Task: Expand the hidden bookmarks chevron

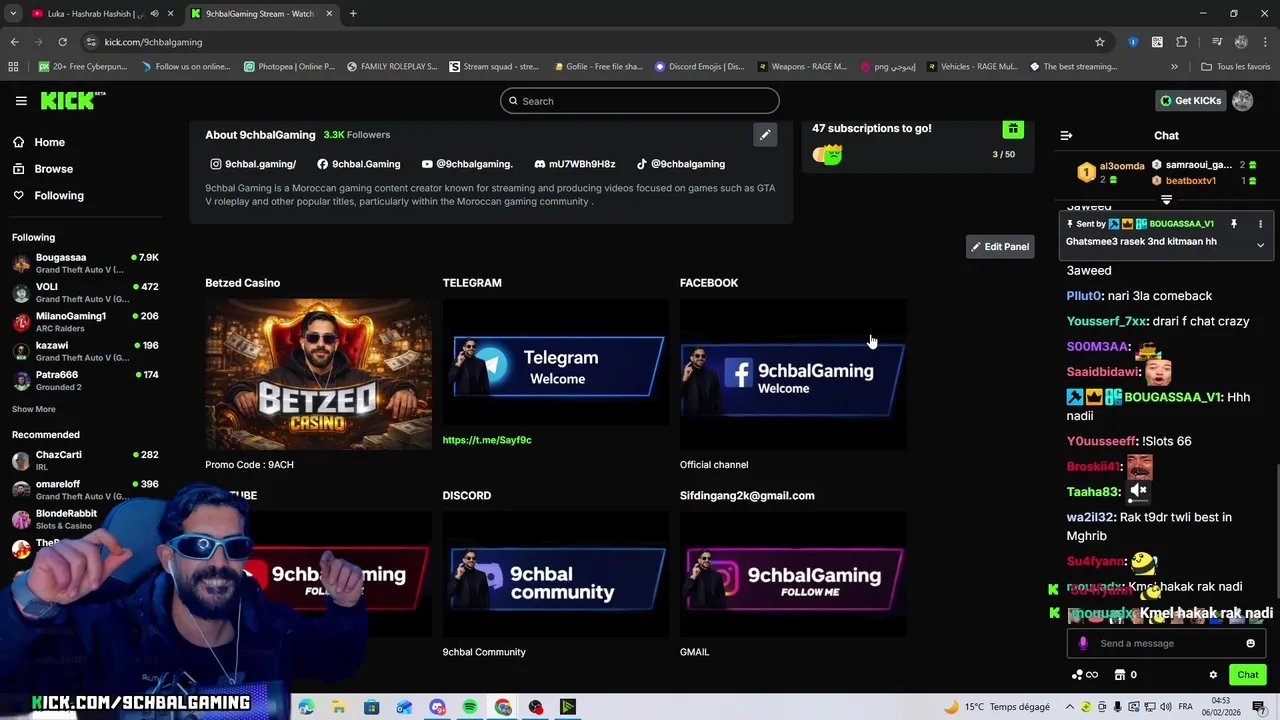Action: (x=1174, y=67)
